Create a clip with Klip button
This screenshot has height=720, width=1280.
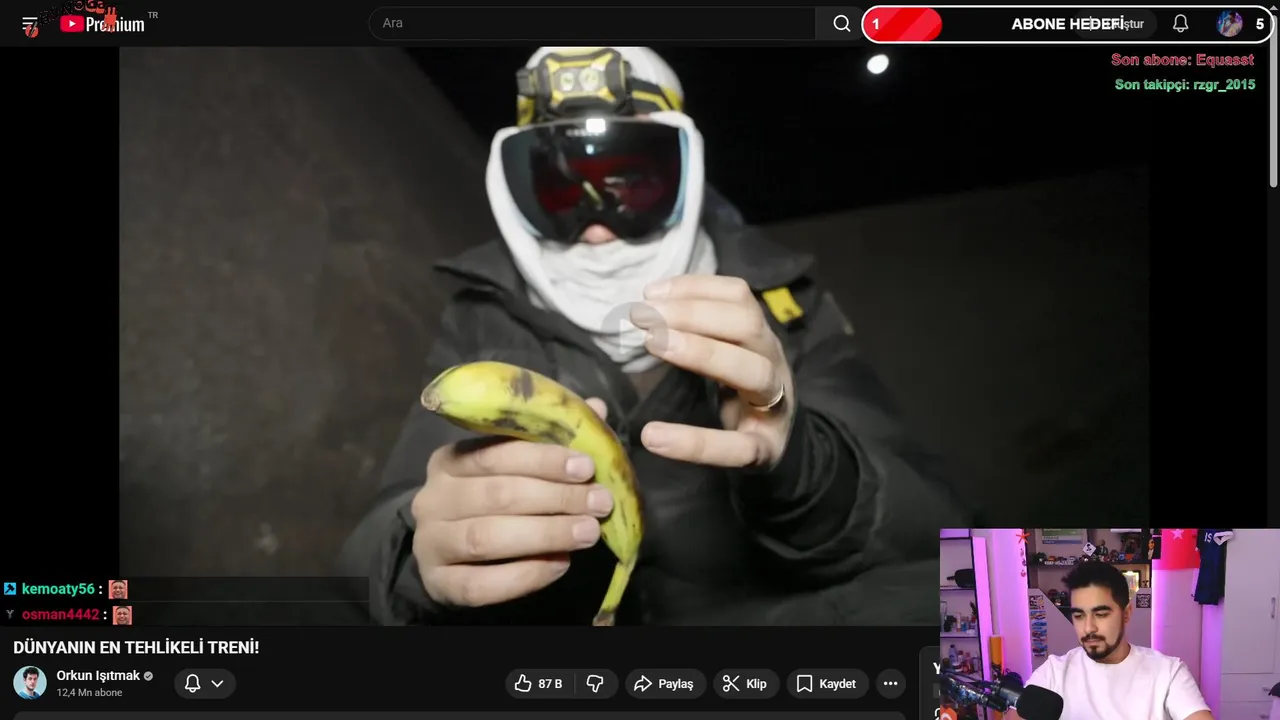(745, 684)
